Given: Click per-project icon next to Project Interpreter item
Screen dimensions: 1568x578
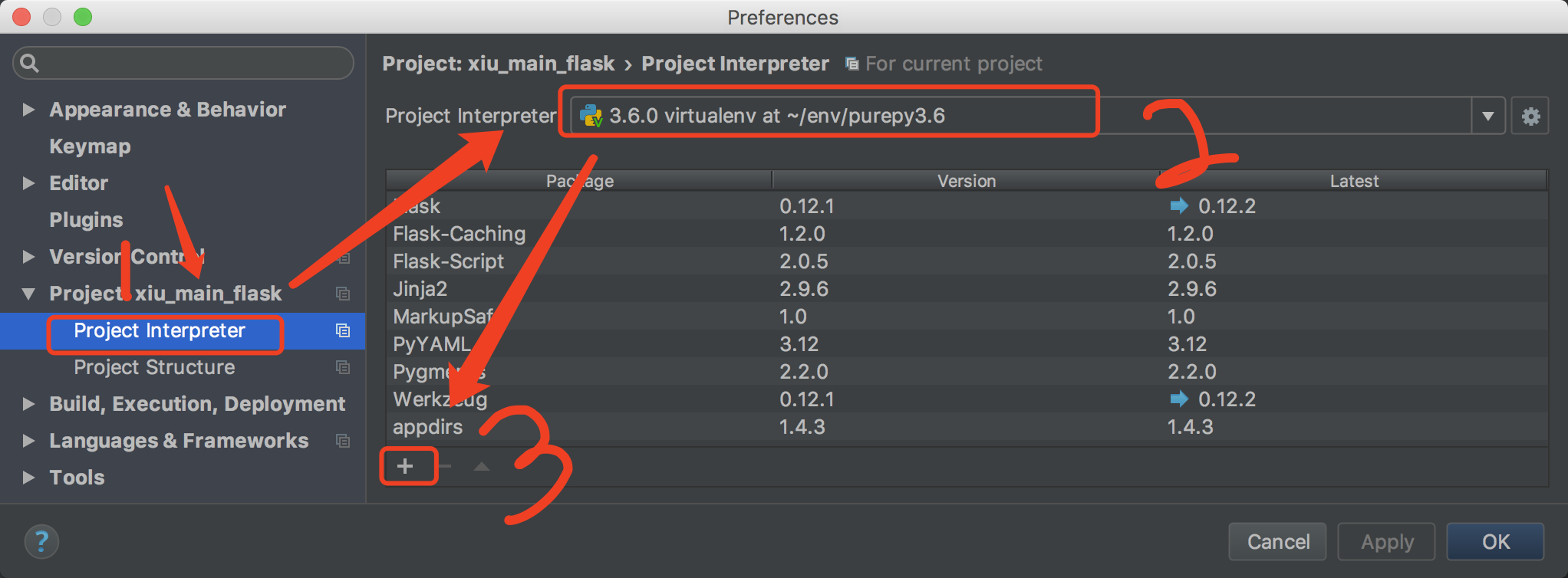Looking at the screenshot, I should (x=343, y=330).
